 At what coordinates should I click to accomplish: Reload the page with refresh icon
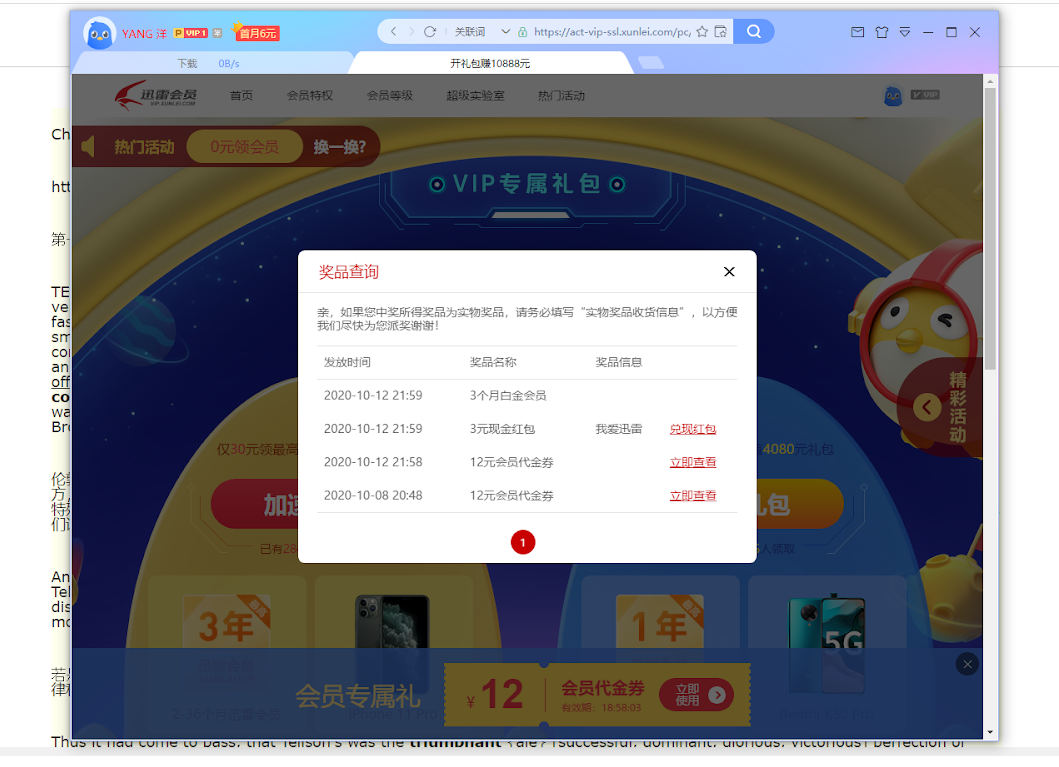[430, 32]
